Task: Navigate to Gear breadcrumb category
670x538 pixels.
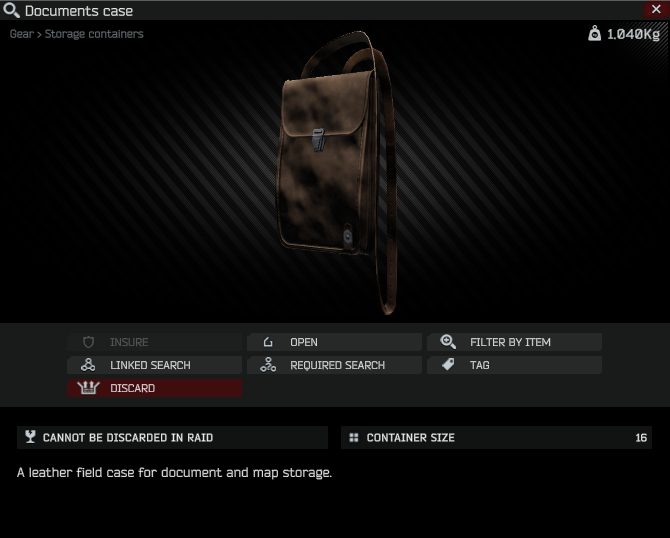Action: 21,34
